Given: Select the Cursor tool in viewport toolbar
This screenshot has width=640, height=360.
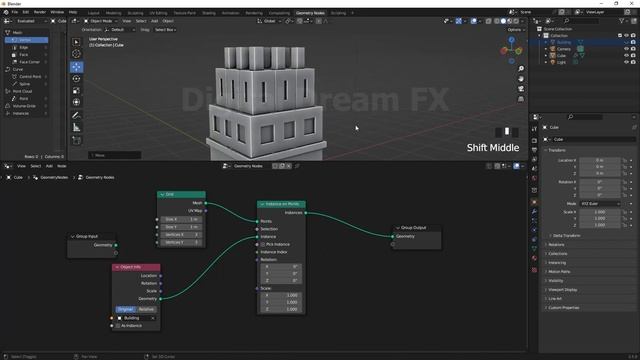Looking at the screenshot, I should (76, 54).
